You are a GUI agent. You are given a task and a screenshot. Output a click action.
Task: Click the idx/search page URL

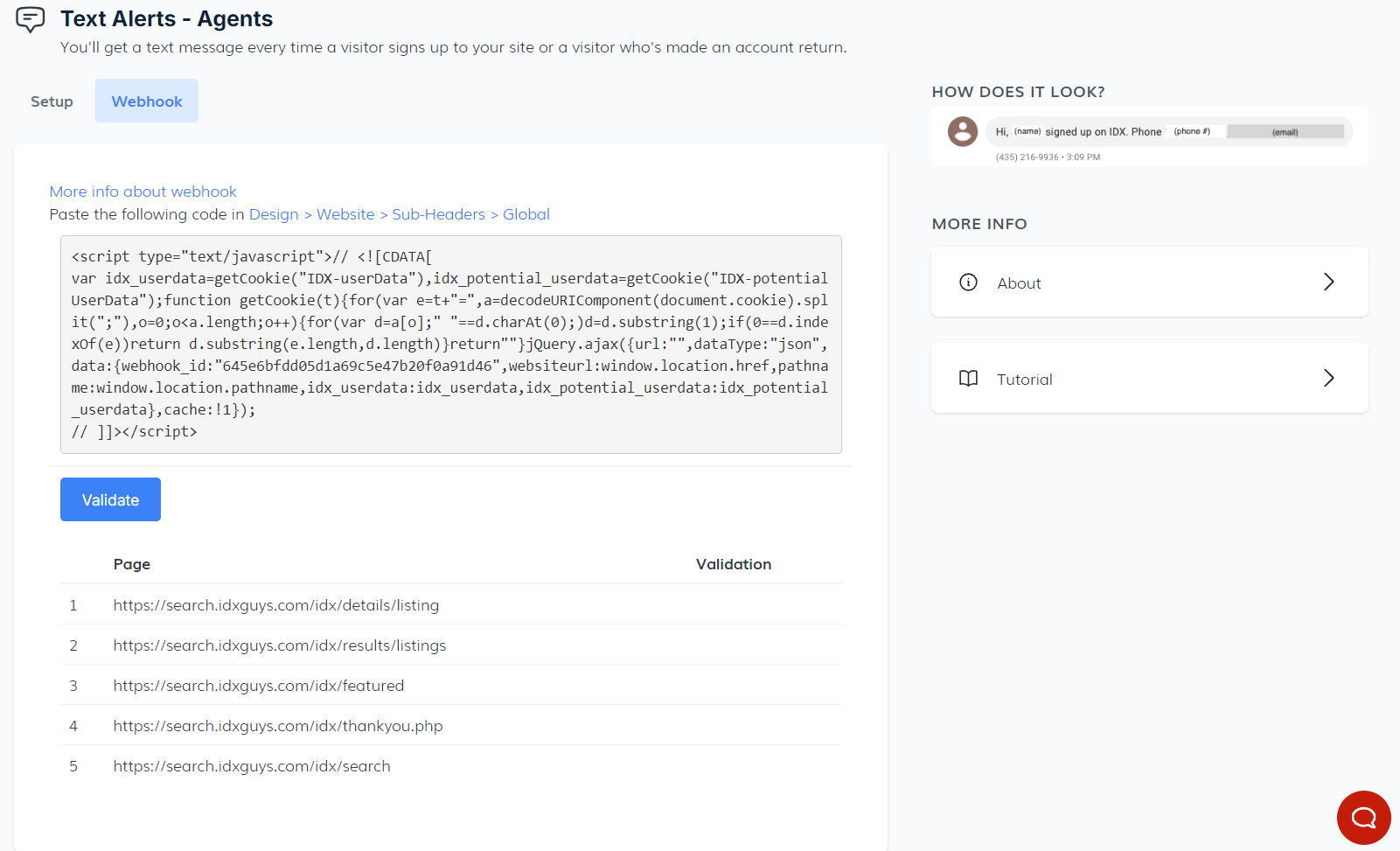tap(252, 766)
